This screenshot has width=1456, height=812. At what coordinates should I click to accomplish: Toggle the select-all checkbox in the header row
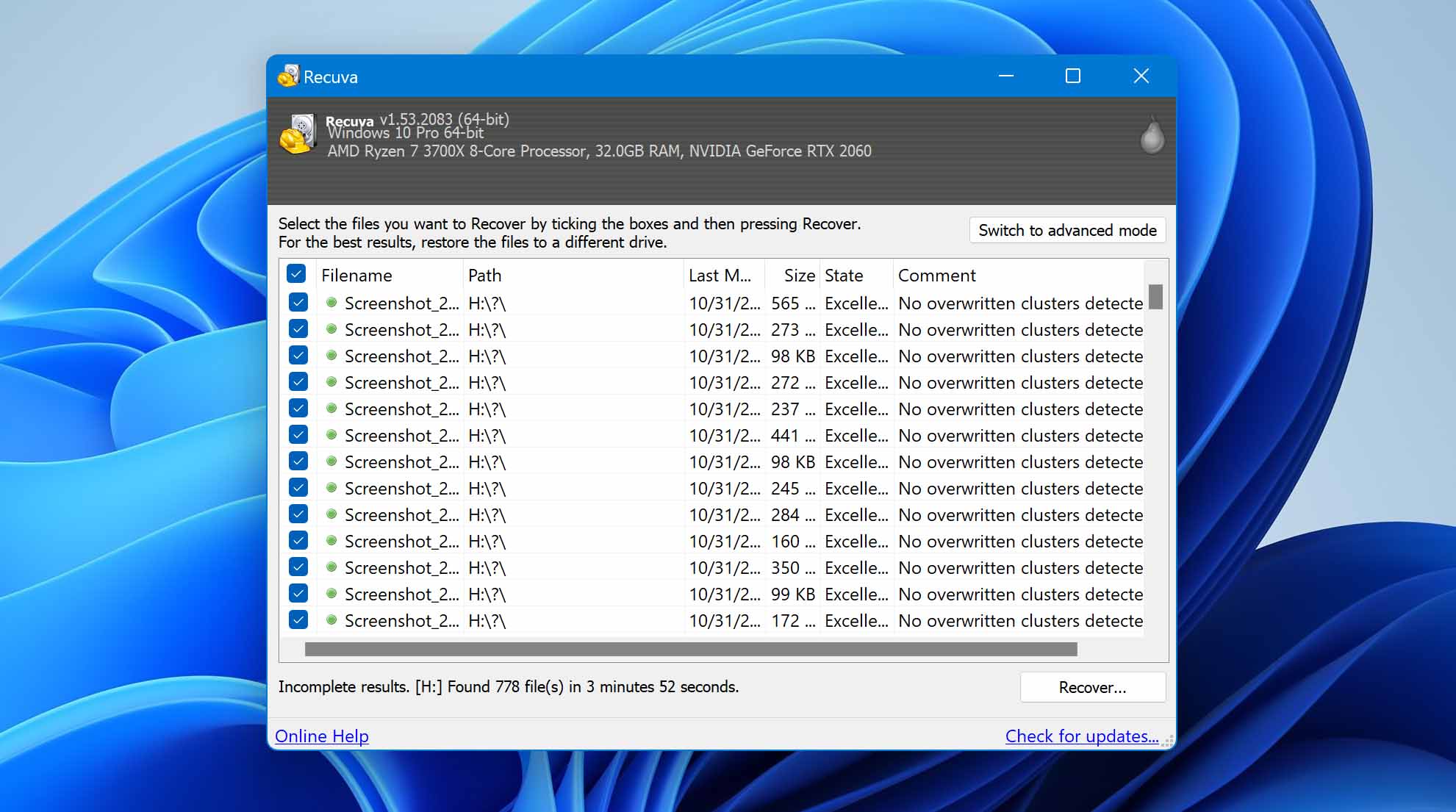click(x=296, y=274)
